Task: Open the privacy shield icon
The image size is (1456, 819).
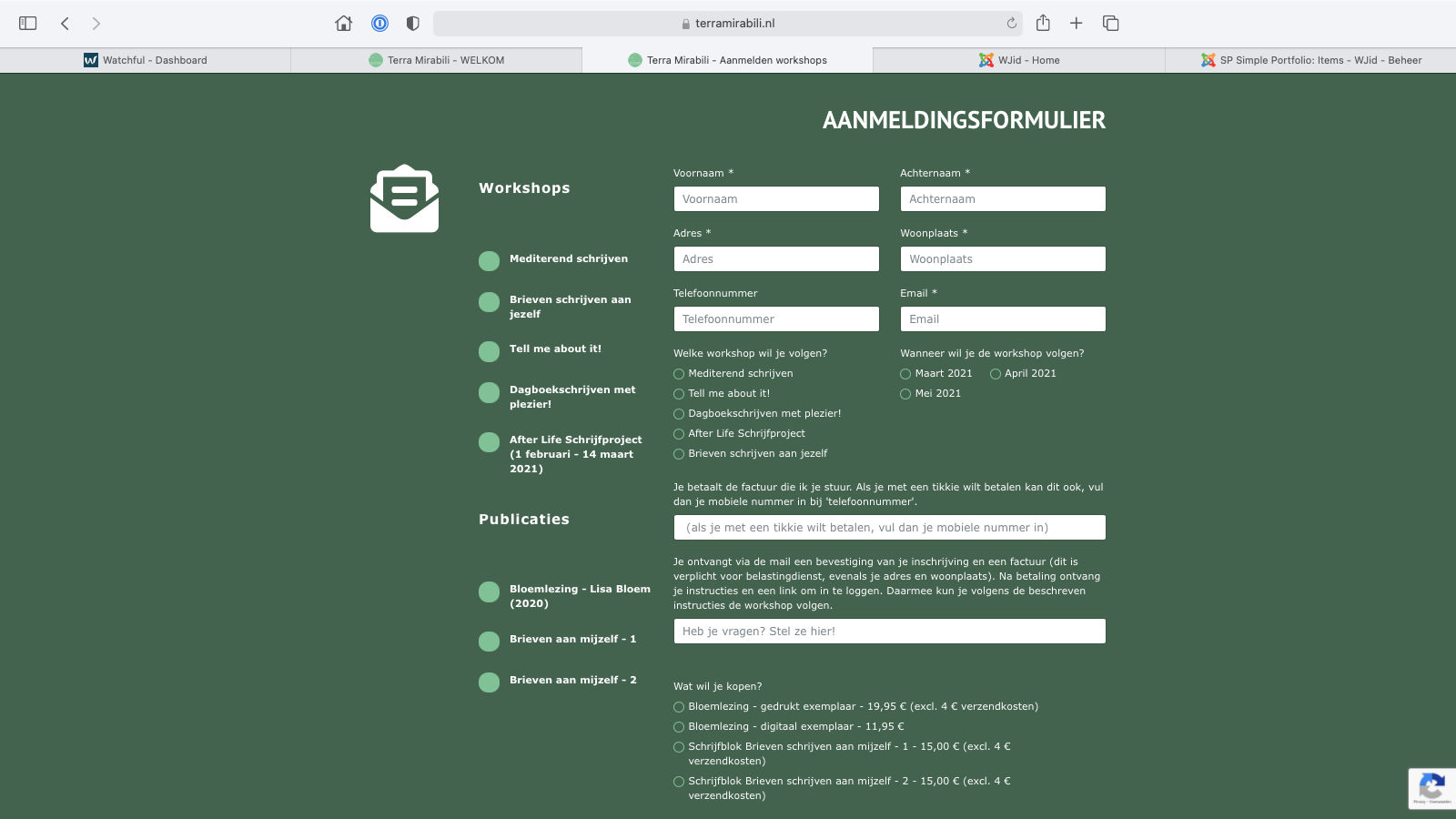Action: coord(413,24)
